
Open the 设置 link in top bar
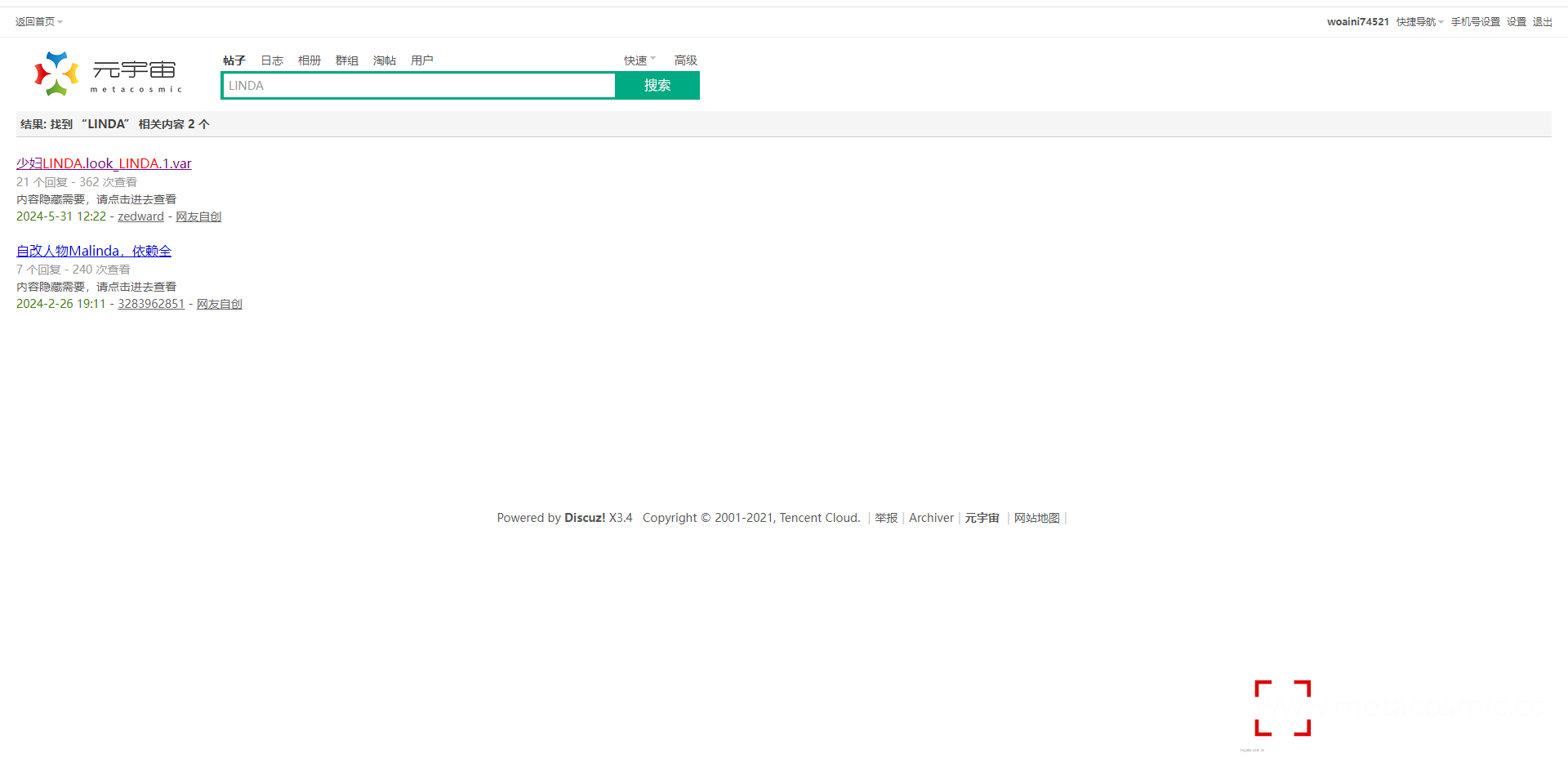[1517, 22]
